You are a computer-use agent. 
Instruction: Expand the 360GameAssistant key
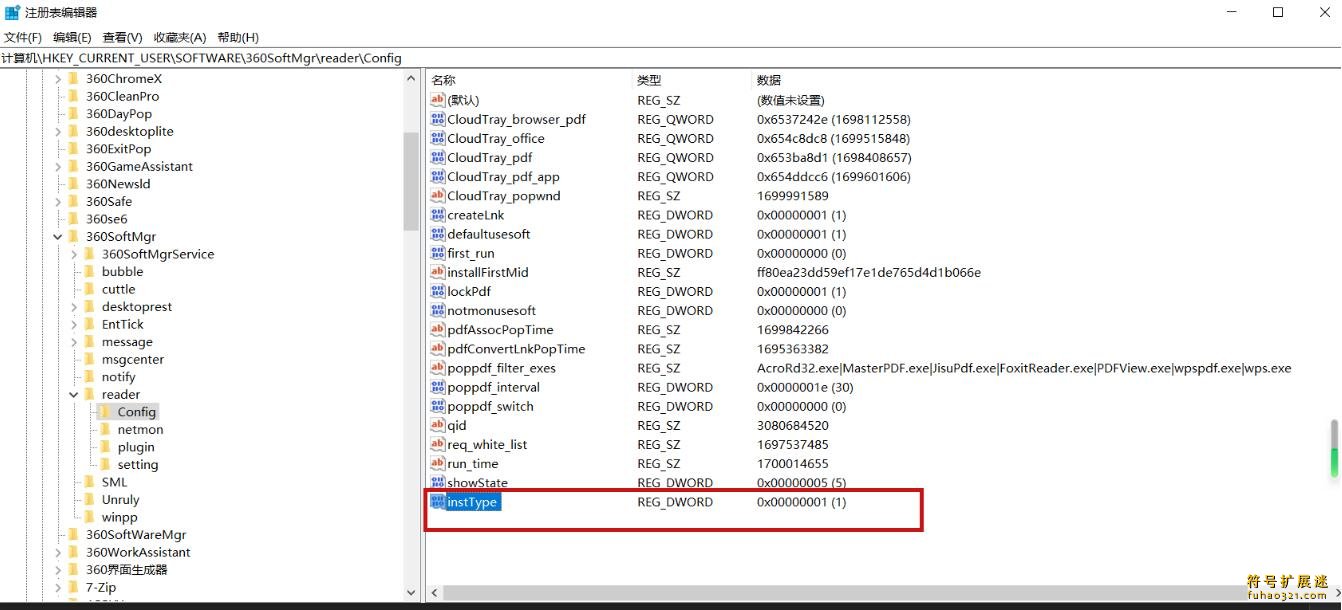click(57, 166)
